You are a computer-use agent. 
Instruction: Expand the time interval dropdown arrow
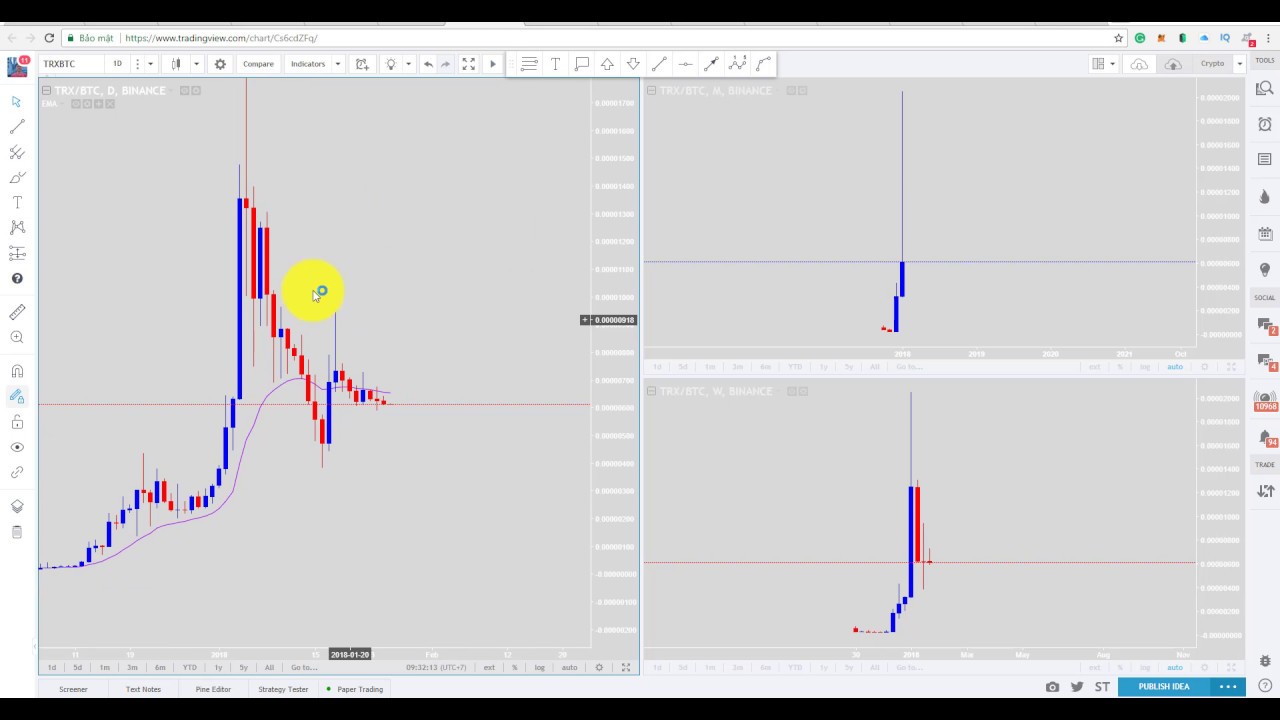150,64
